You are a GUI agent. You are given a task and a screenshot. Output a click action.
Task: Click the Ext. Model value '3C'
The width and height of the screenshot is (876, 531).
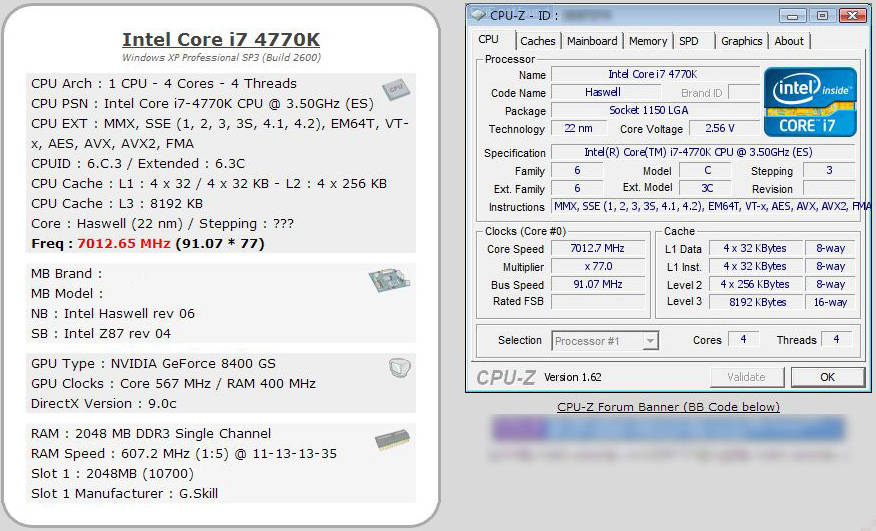[x=707, y=188]
